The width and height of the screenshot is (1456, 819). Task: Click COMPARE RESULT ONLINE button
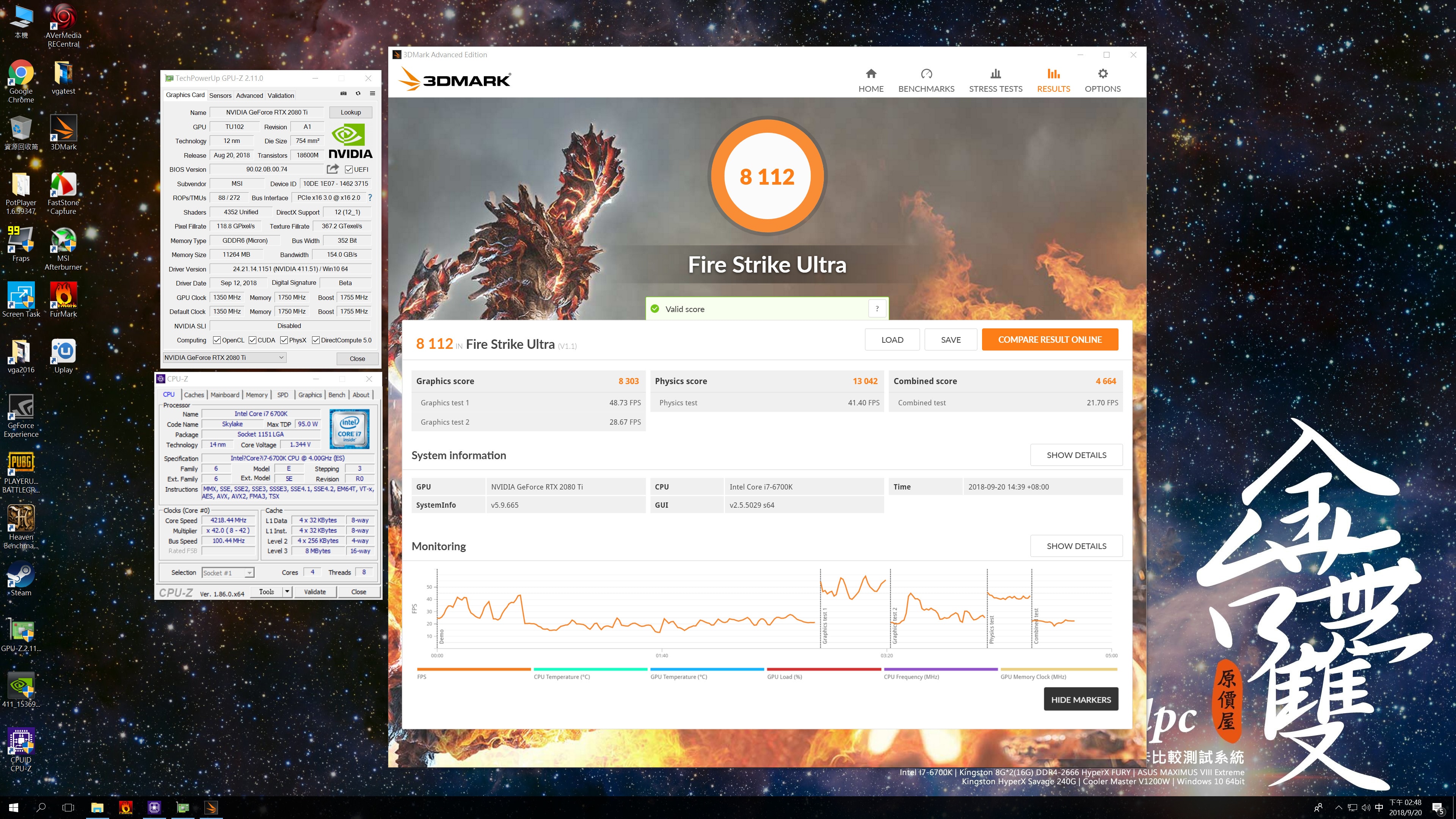tap(1050, 340)
